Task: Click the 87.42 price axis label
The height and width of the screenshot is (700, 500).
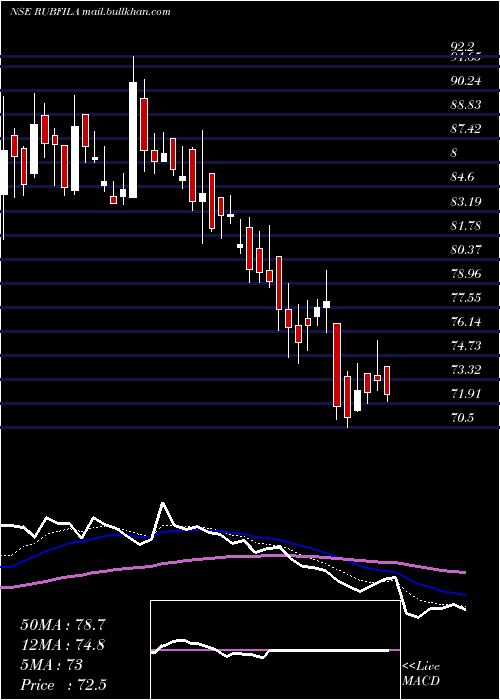Action: pyautogui.click(x=466, y=129)
